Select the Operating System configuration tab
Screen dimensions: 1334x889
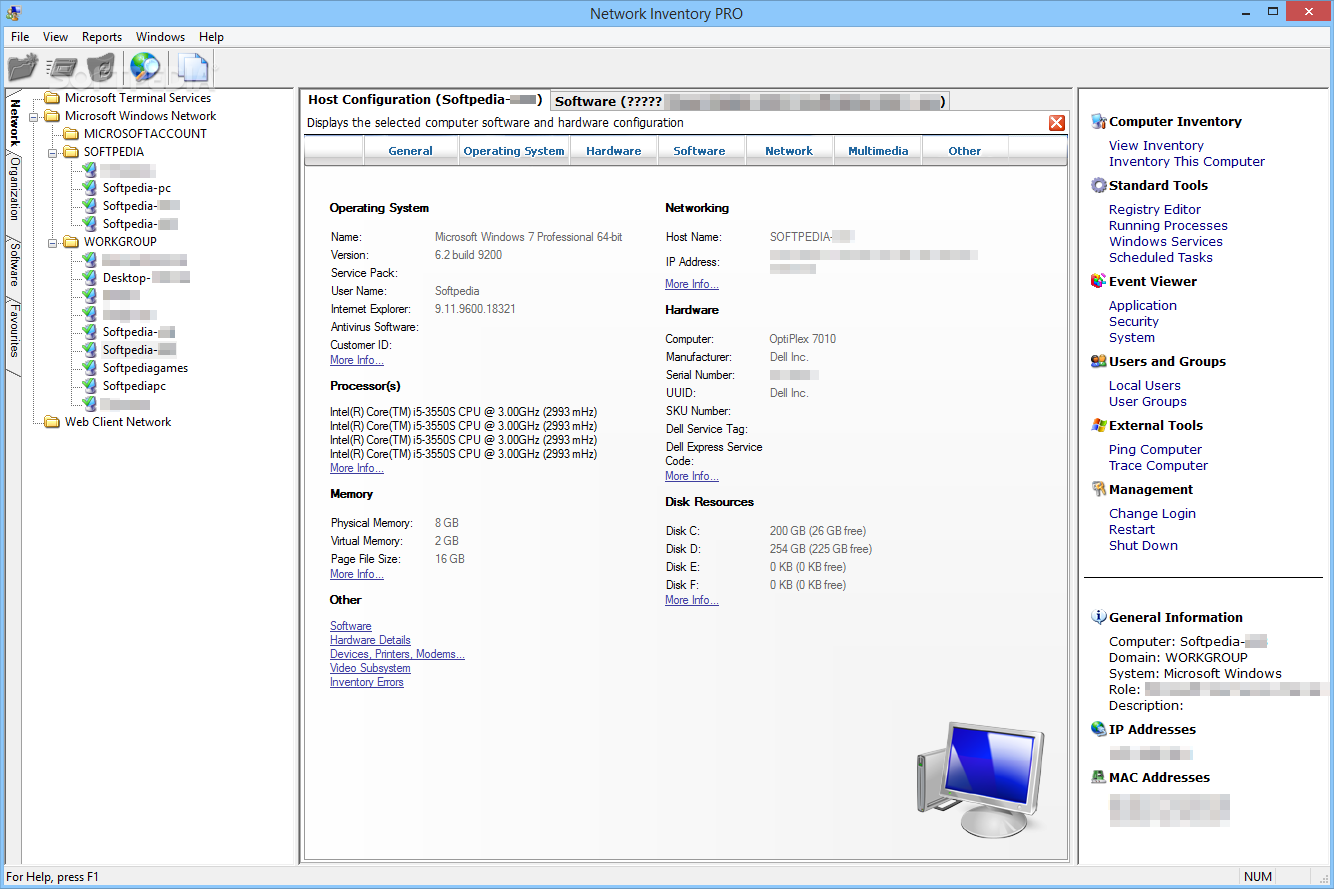pyautogui.click(x=514, y=151)
